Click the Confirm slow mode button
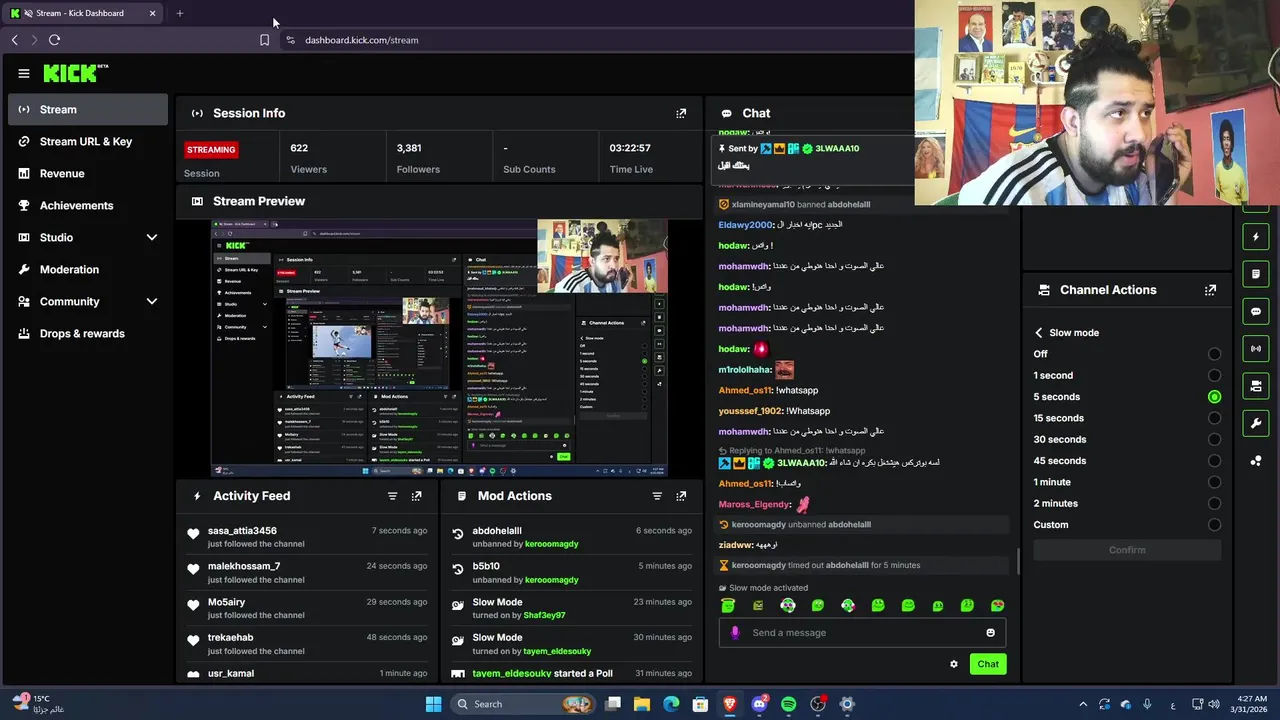 pos(1127,550)
